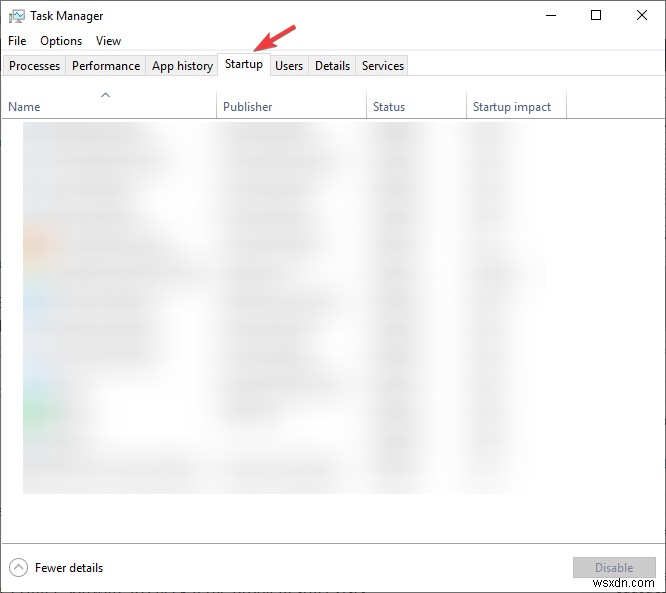Minimize the Task Manager window
Viewport: 666px width, 593px height.
(551, 16)
